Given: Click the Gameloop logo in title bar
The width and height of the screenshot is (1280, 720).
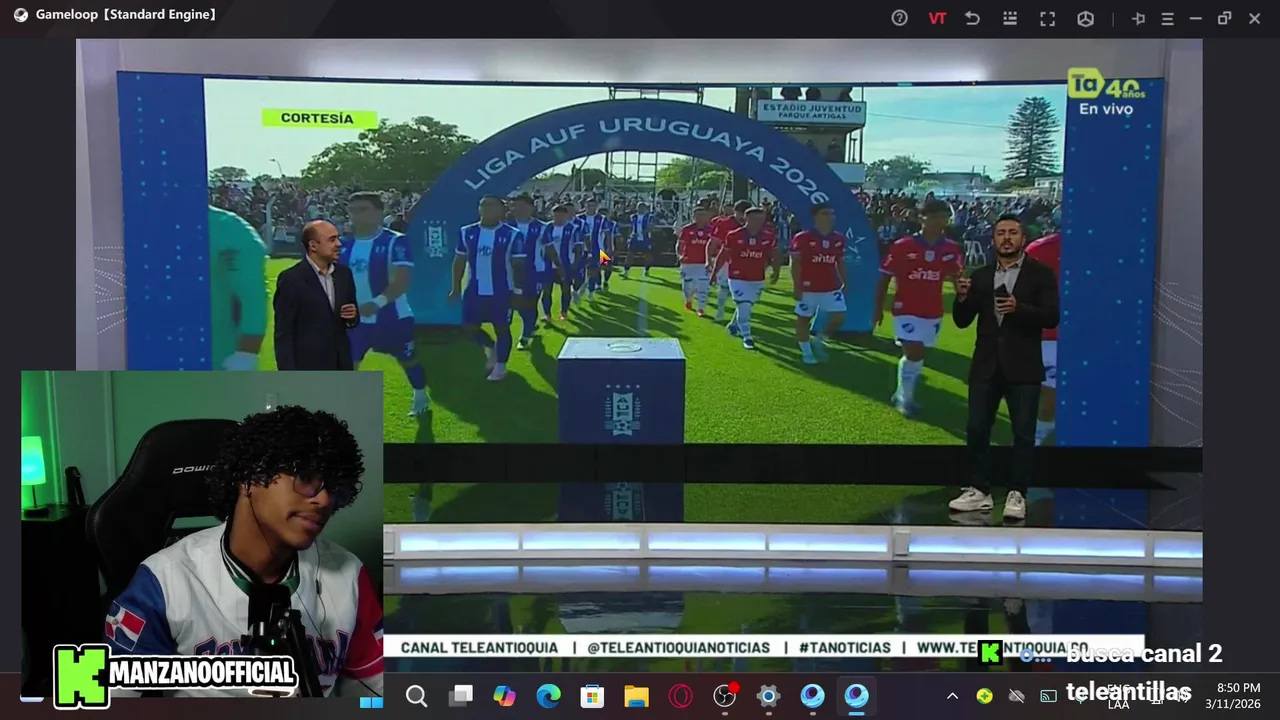Looking at the screenshot, I should coord(21,15).
